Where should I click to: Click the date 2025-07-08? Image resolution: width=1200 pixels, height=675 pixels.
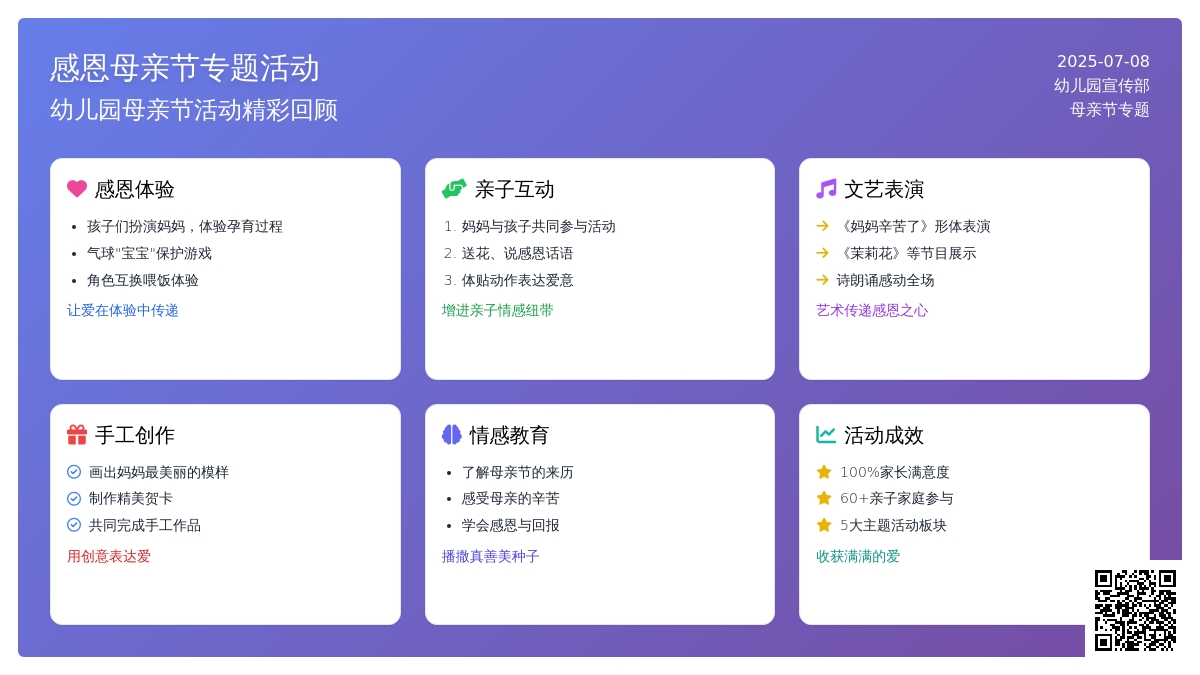(x=1103, y=61)
